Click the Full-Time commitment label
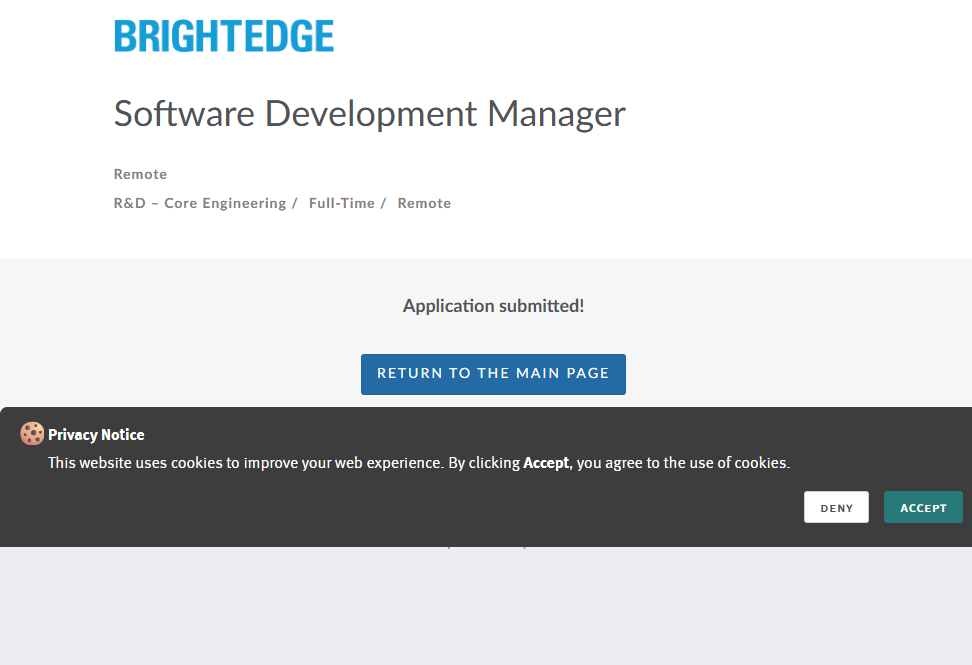The height and width of the screenshot is (665, 972). click(341, 203)
